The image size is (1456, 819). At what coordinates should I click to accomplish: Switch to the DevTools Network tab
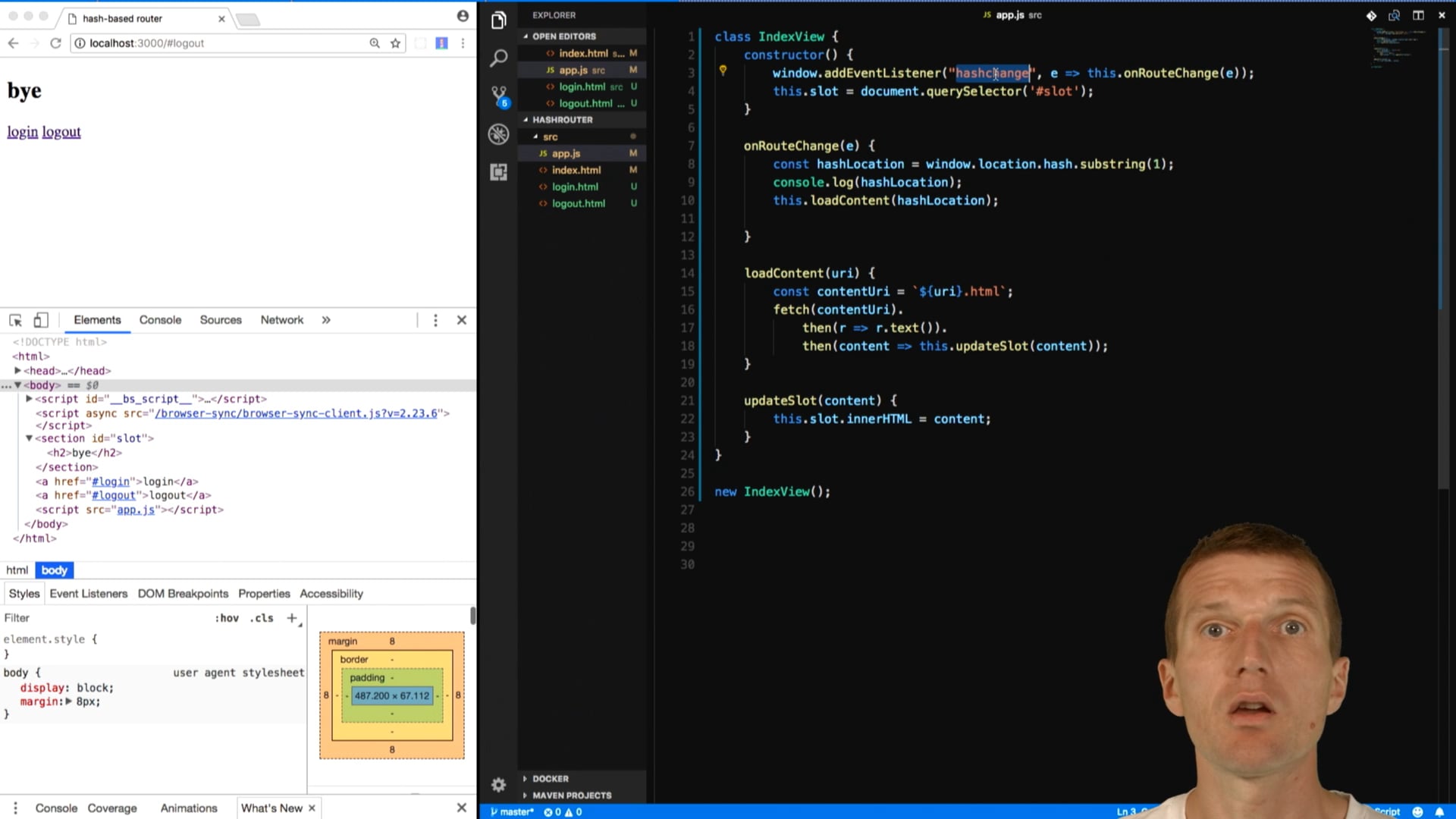[282, 320]
